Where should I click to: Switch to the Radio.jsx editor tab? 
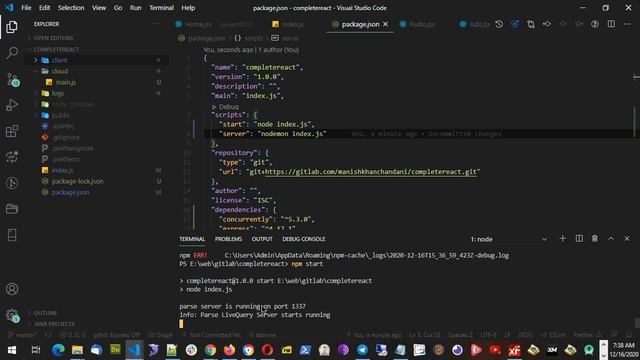point(422,24)
